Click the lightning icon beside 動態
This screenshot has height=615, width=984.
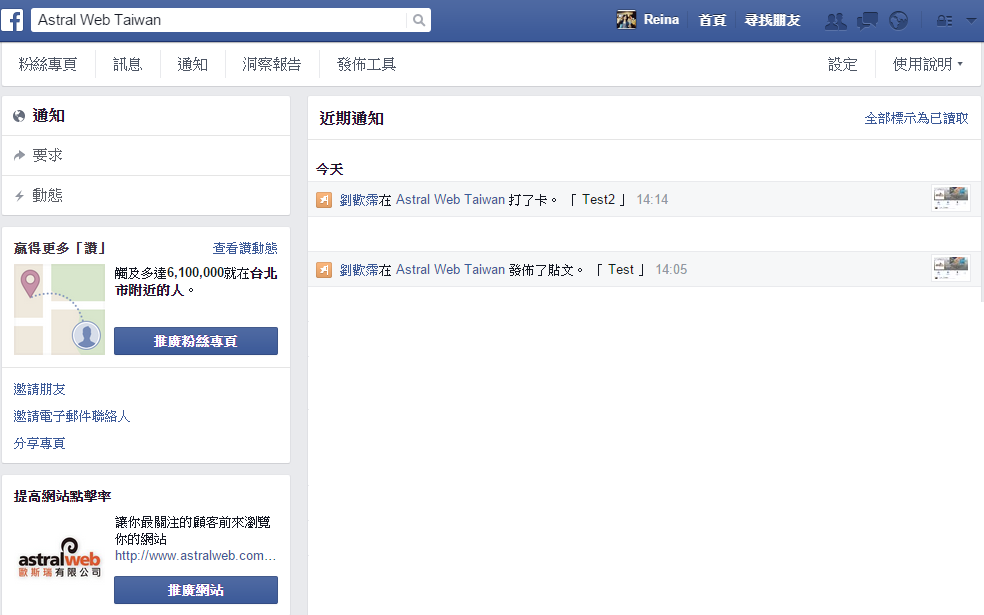(19, 196)
